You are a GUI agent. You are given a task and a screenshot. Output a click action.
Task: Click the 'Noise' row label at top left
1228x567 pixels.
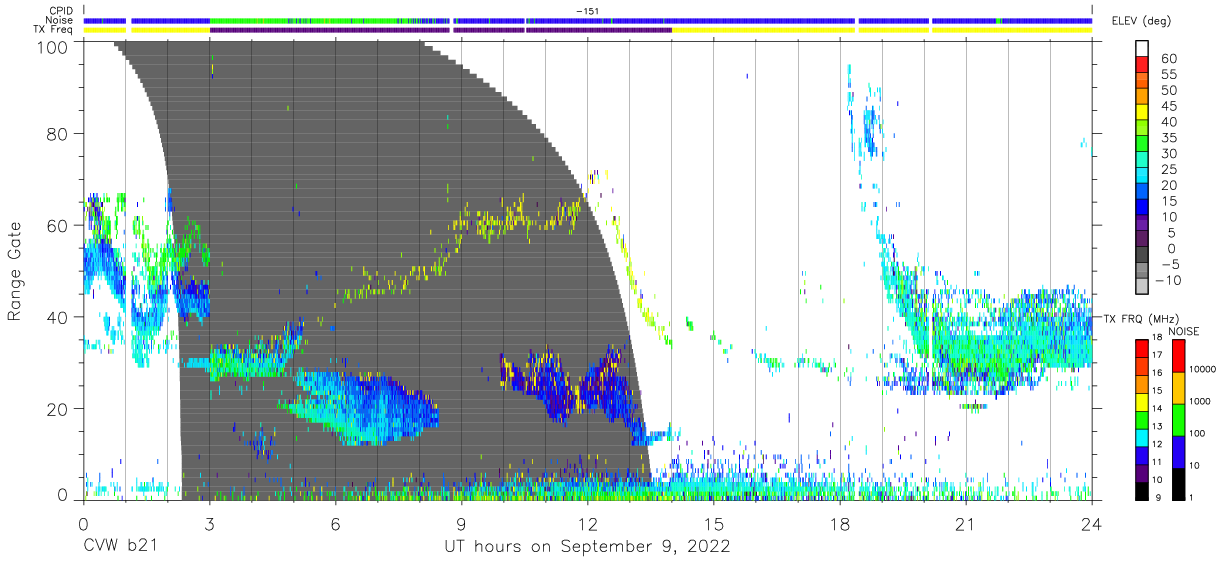click(61, 20)
